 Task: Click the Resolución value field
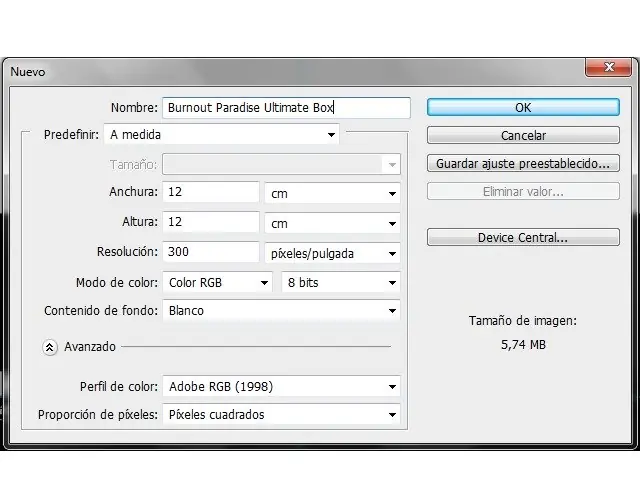211,251
